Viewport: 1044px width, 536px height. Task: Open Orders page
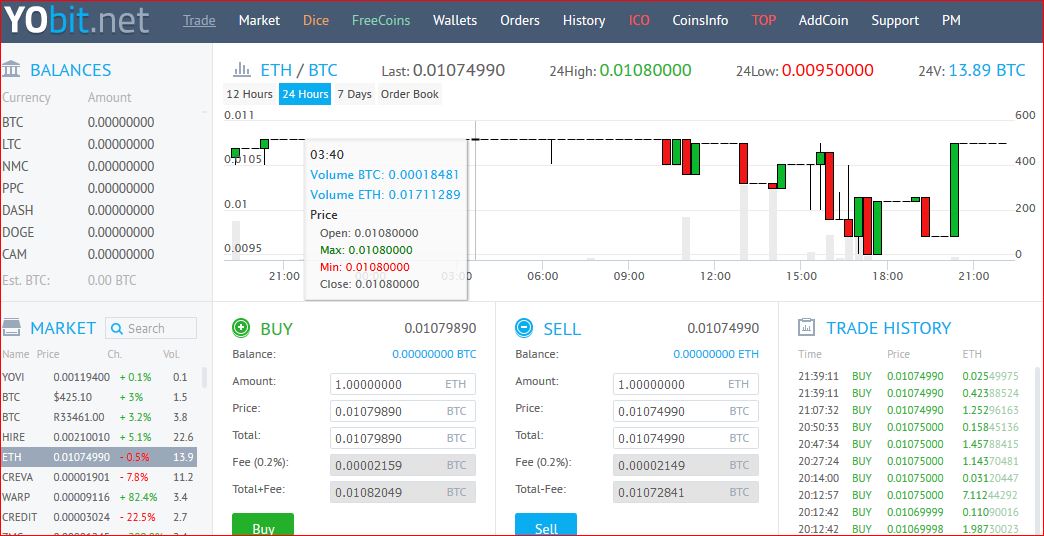point(520,21)
